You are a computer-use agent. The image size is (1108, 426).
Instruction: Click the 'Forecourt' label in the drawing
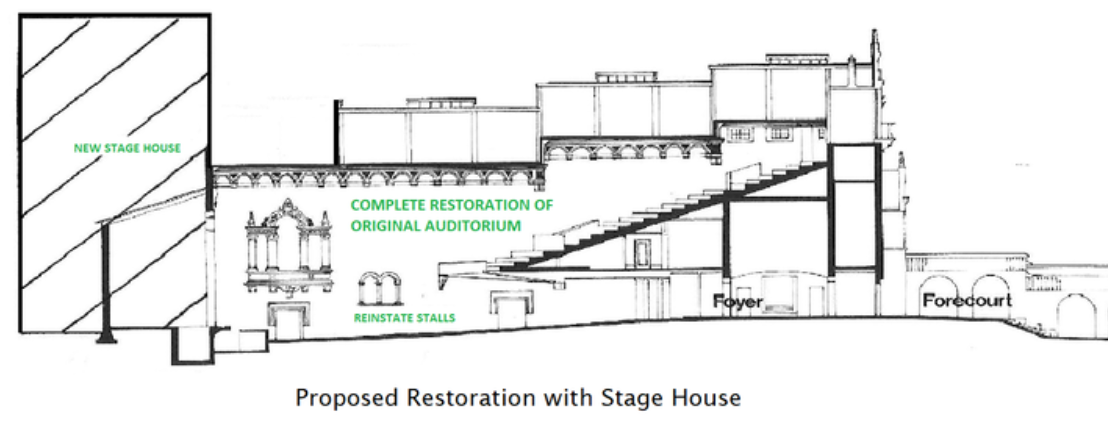[x=967, y=300]
